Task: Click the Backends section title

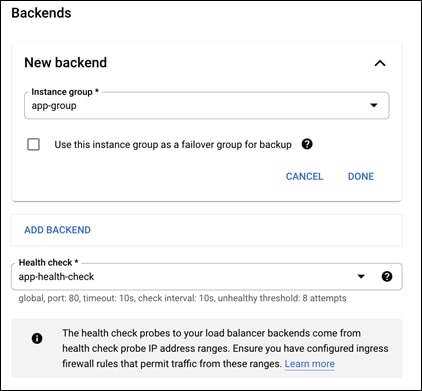Action: pyautogui.click(x=41, y=13)
